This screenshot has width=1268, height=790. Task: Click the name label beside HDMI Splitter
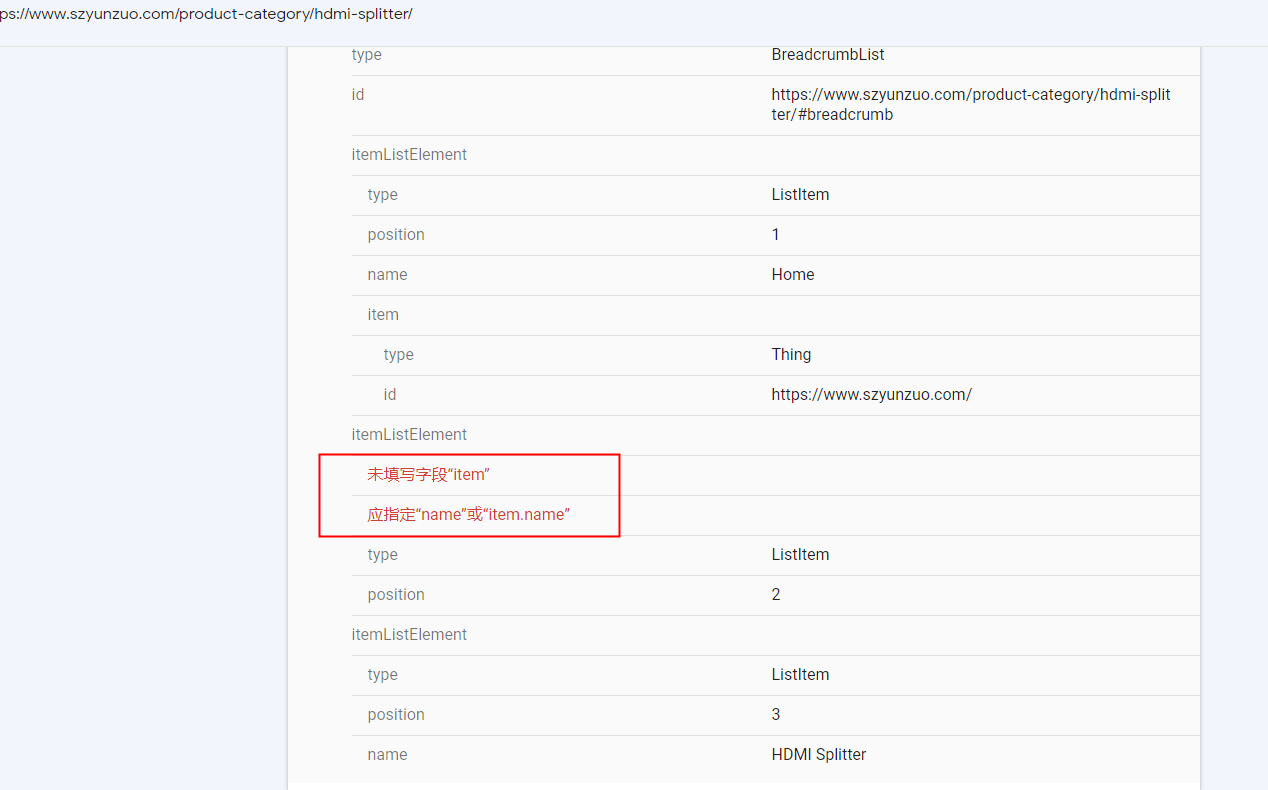[x=387, y=755]
